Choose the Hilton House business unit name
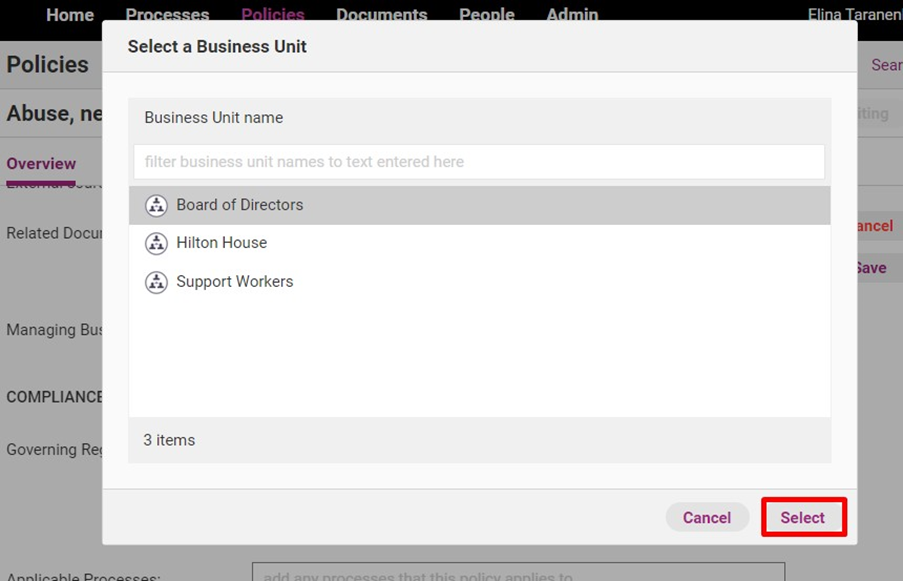The image size is (903, 581). (x=222, y=243)
